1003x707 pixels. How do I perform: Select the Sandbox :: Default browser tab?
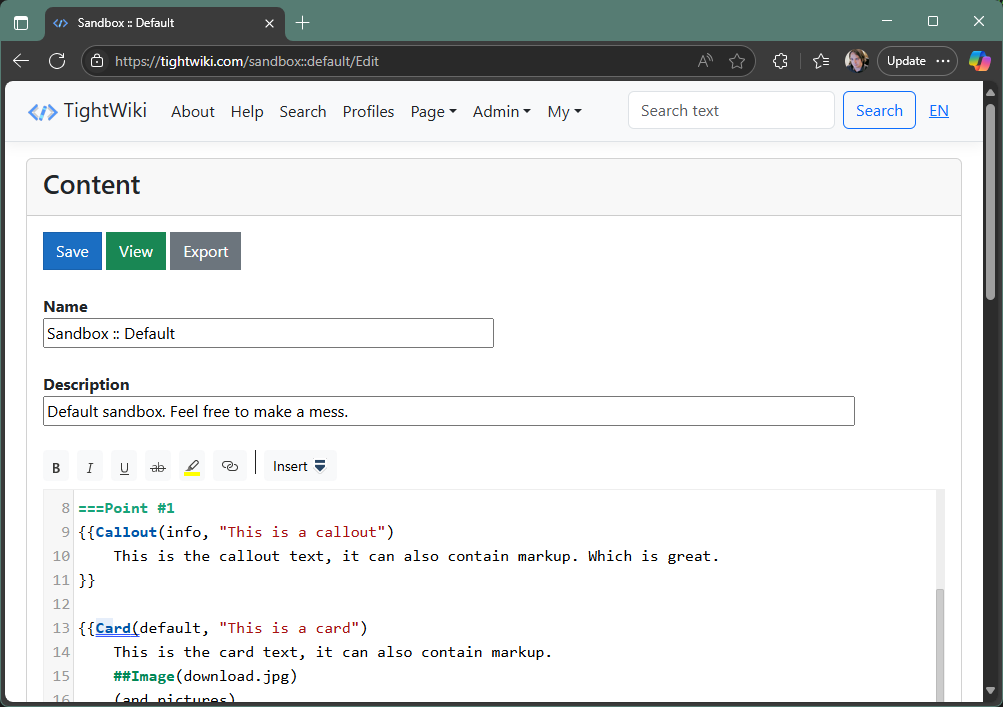point(164,23)
